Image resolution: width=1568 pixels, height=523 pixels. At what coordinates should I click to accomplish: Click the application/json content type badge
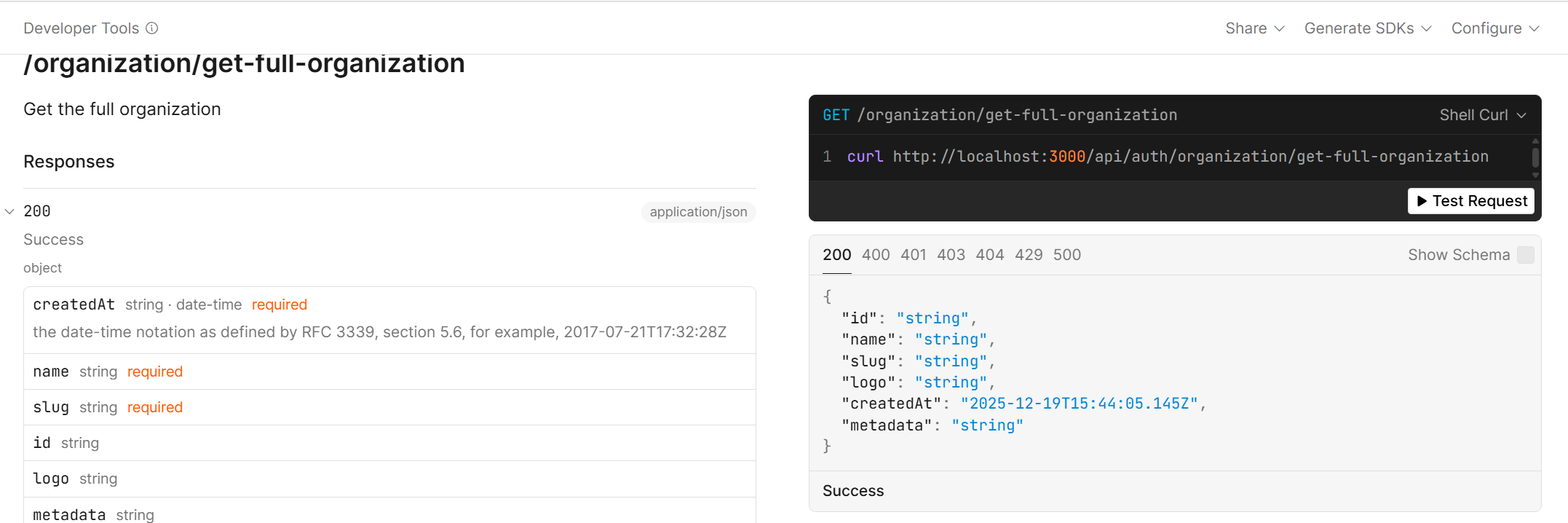click(x=698, y=212)
